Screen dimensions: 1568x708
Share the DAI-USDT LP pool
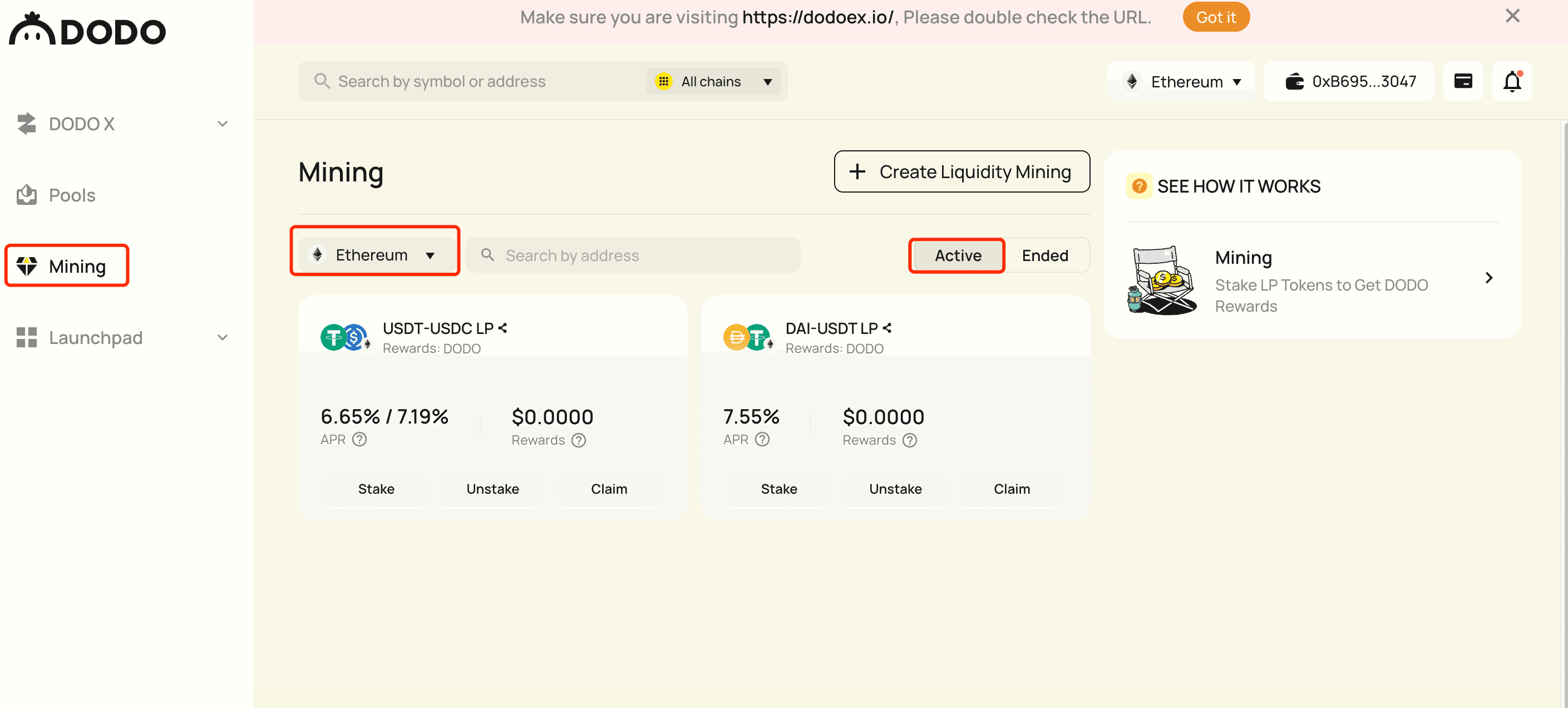pyautogui.click(x=887, y=328)
